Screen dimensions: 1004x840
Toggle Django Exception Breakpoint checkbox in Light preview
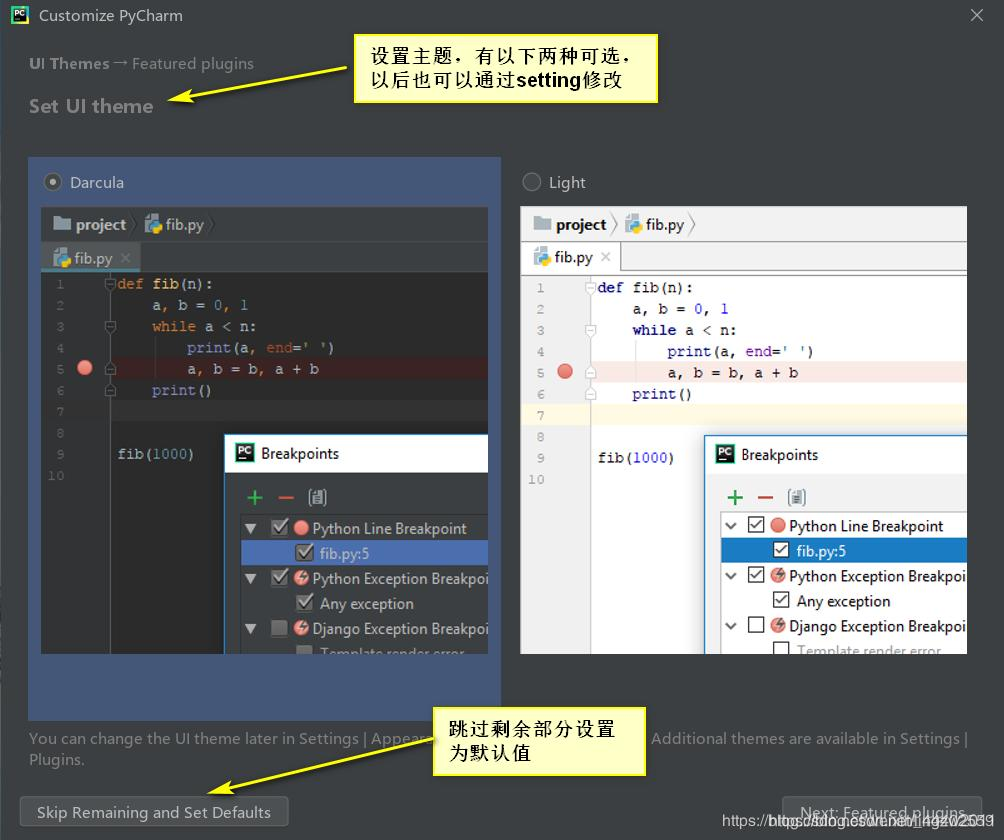coord(756,625)
